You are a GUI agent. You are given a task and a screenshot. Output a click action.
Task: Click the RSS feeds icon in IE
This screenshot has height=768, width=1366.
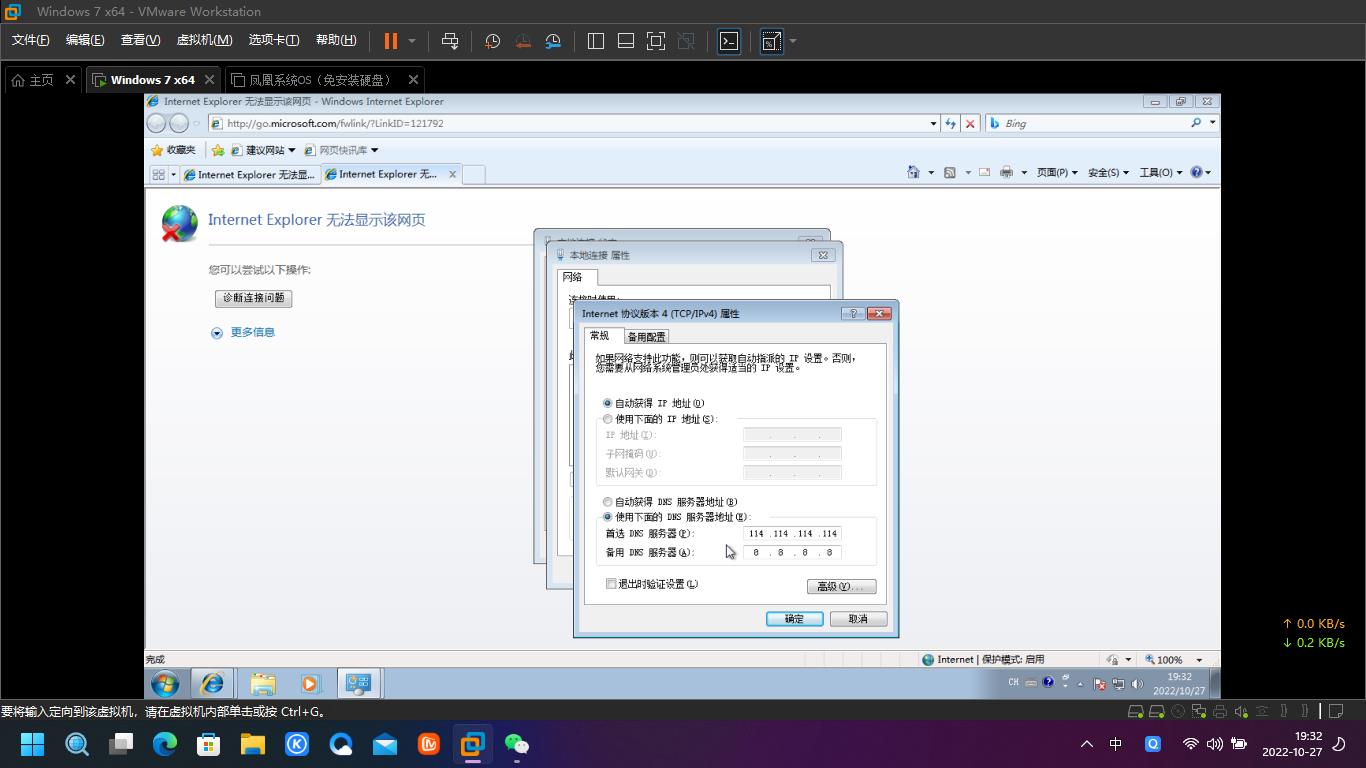pyautogui.click(x=951, y=172)
